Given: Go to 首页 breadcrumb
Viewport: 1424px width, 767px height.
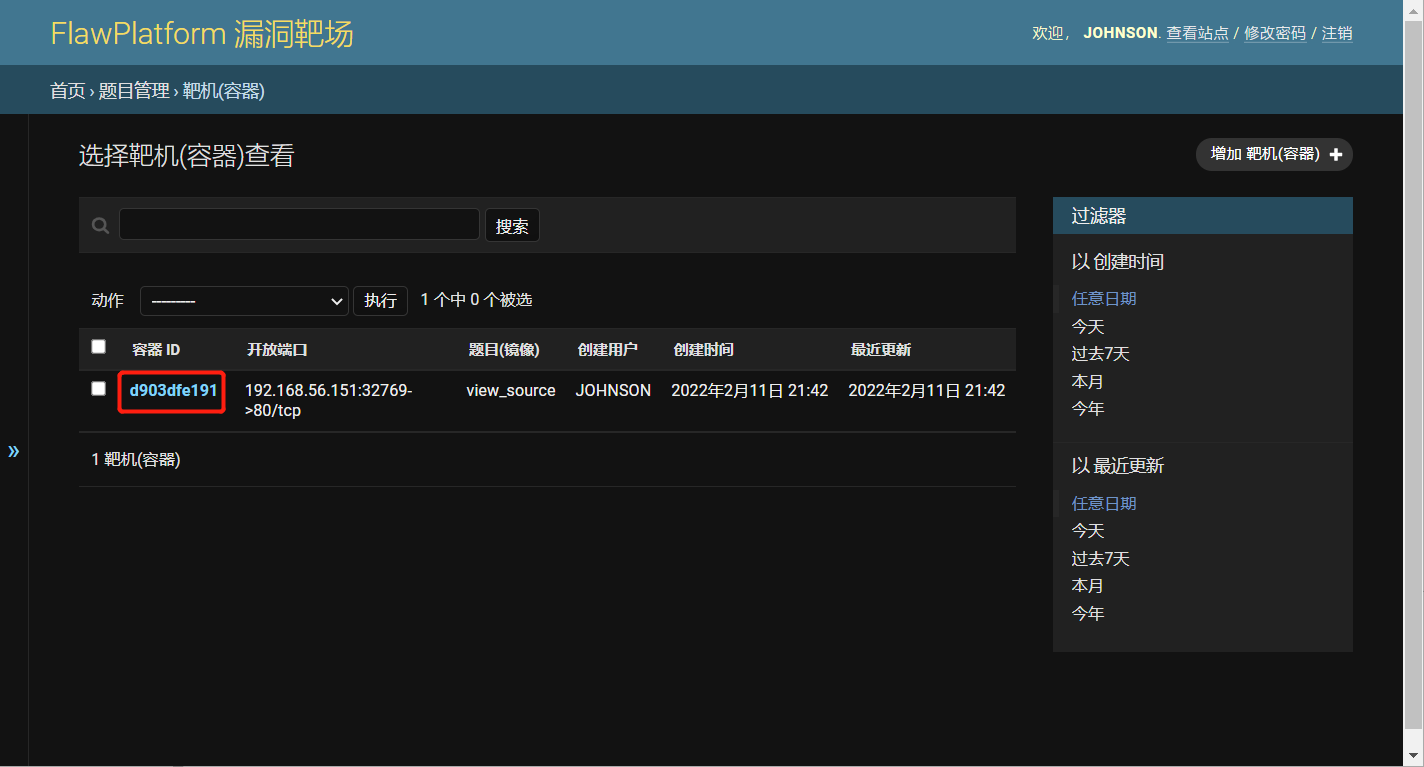Looking at the screenshot, I should pos(68,91).
